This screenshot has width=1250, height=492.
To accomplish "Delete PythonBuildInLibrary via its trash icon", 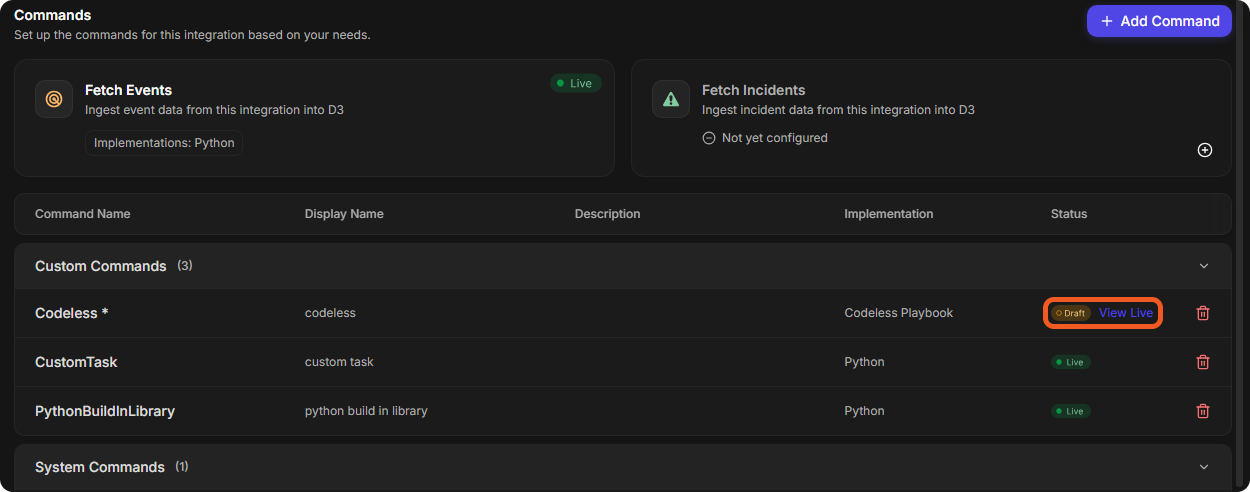I will click(1203, 411).
